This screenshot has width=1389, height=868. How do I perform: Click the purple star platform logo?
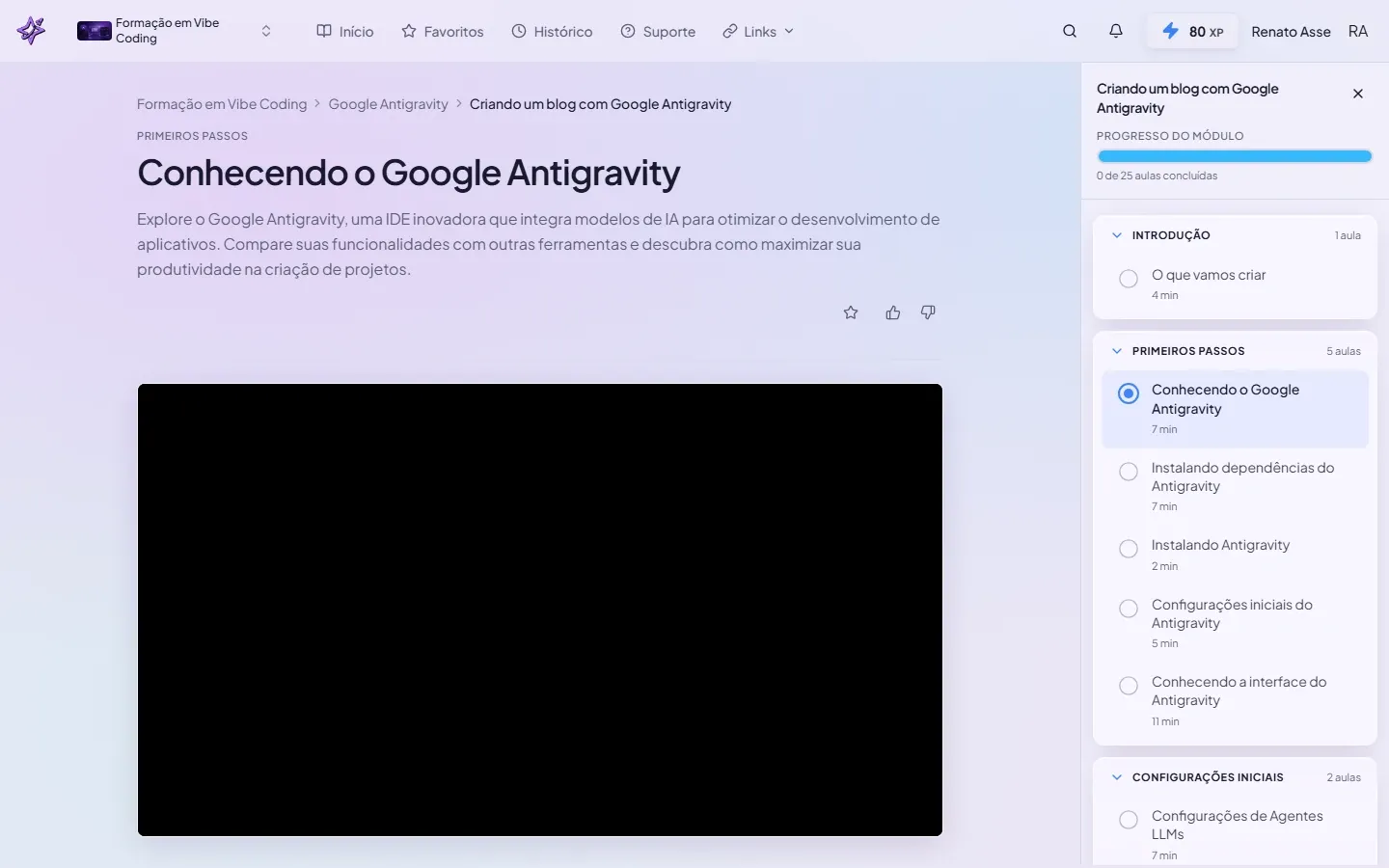31,31
